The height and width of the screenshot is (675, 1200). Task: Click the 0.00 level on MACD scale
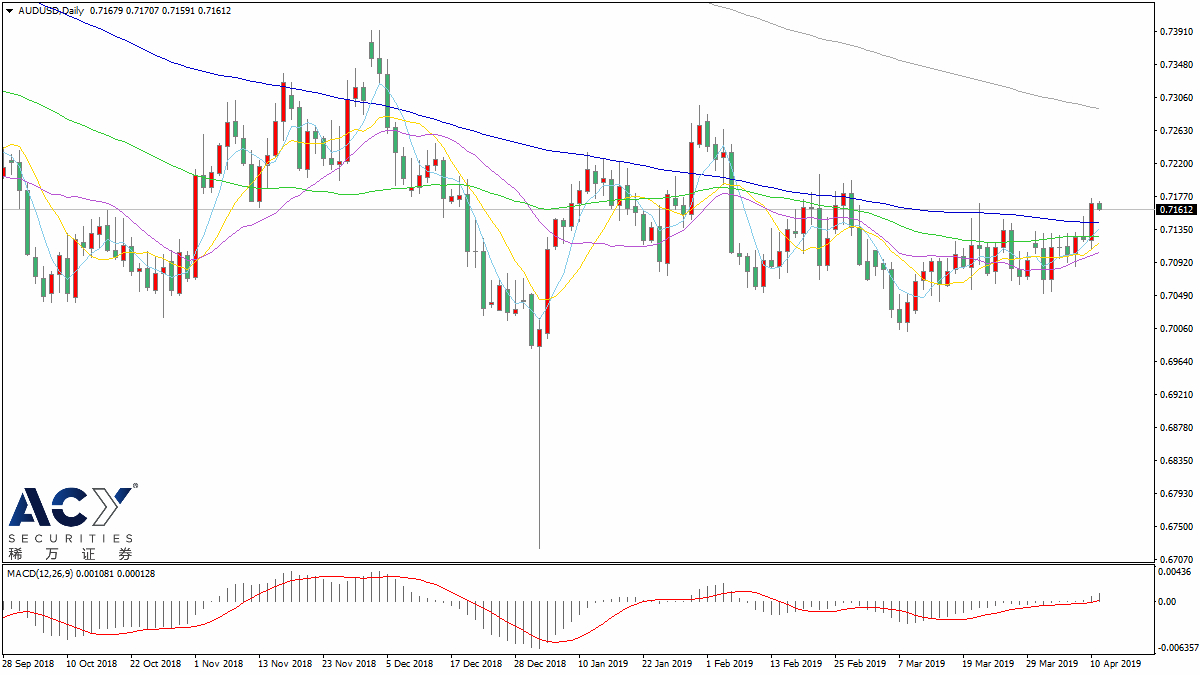coord(1166,602)
